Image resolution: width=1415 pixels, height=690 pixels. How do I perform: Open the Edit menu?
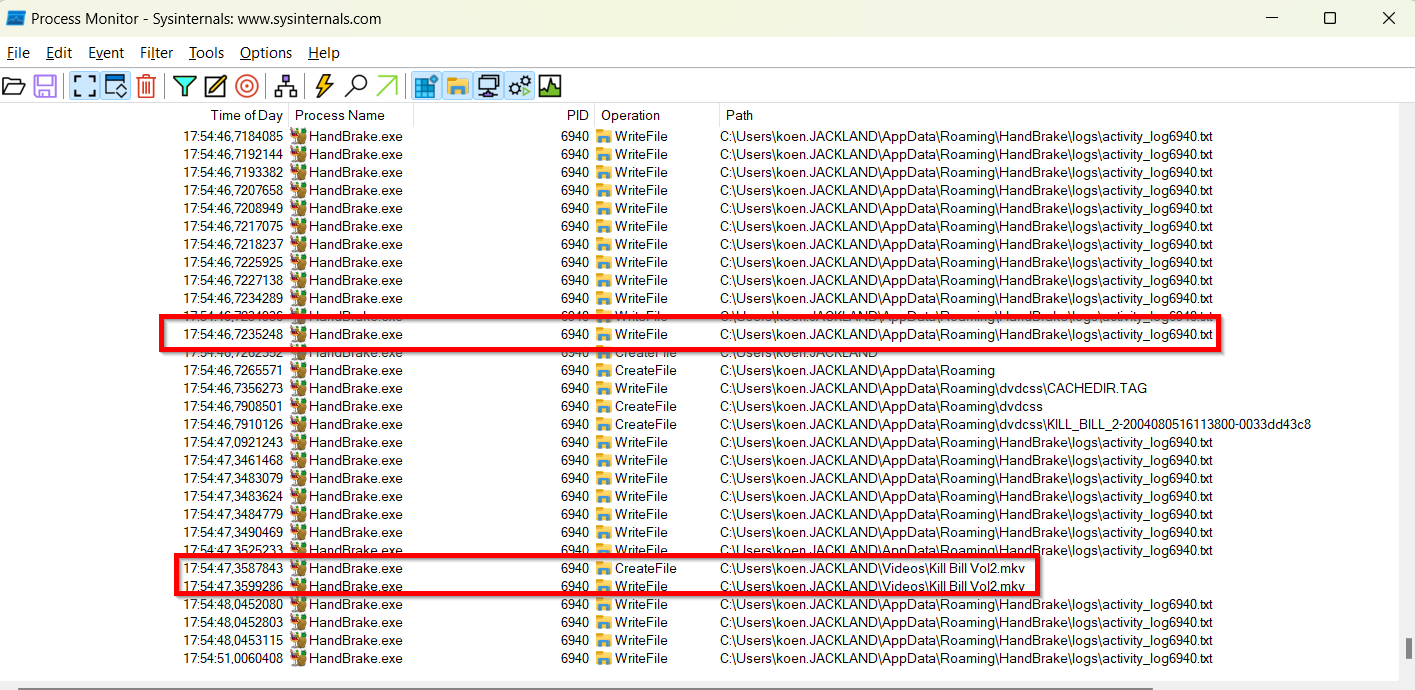click(x=59, y=53)
